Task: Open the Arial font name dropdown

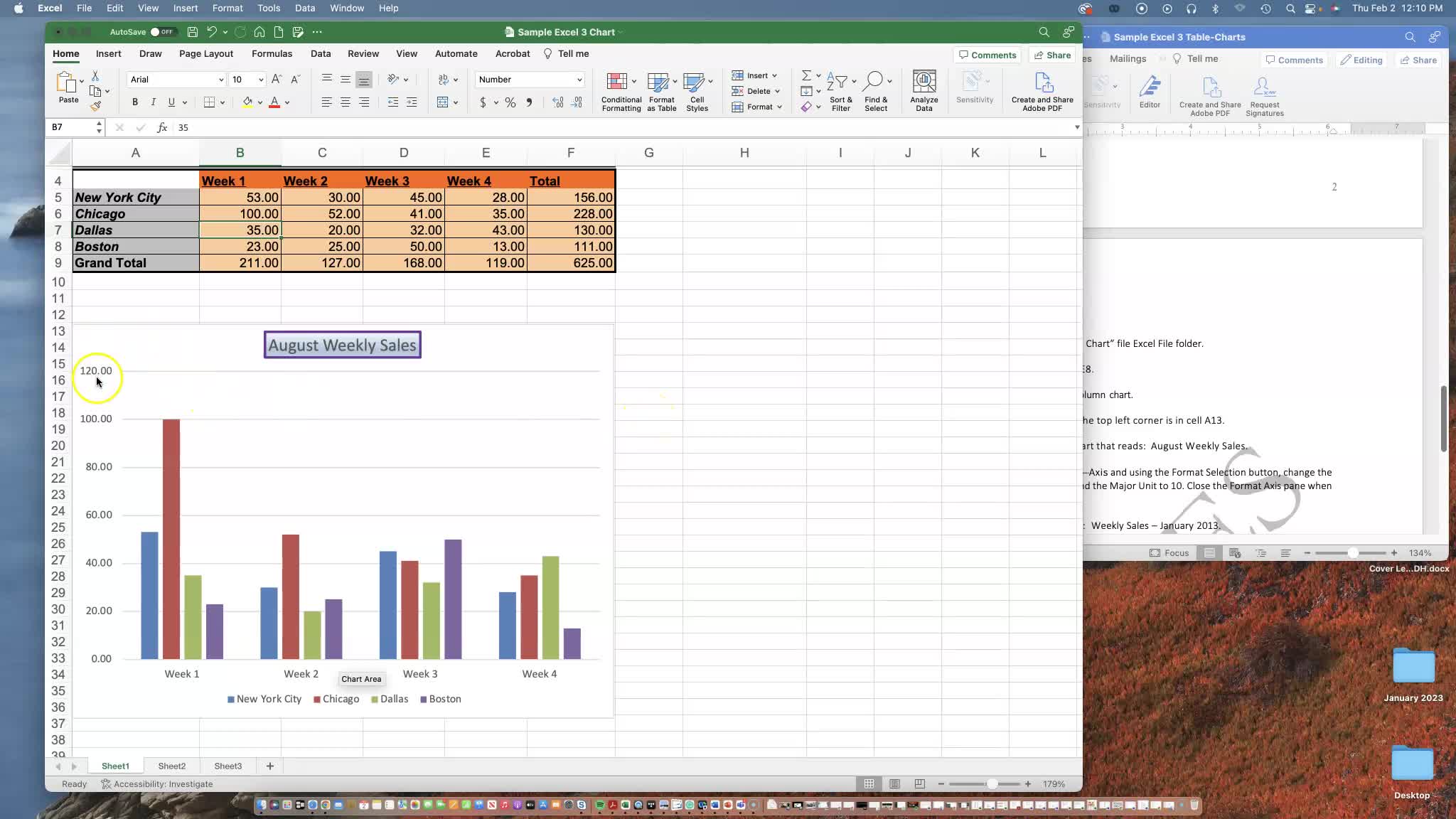Action: pos(221,80)
